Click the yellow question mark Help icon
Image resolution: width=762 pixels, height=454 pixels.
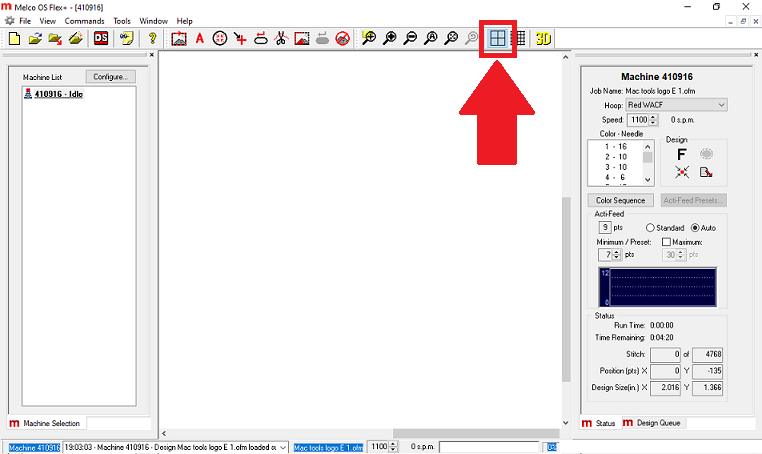153,38
